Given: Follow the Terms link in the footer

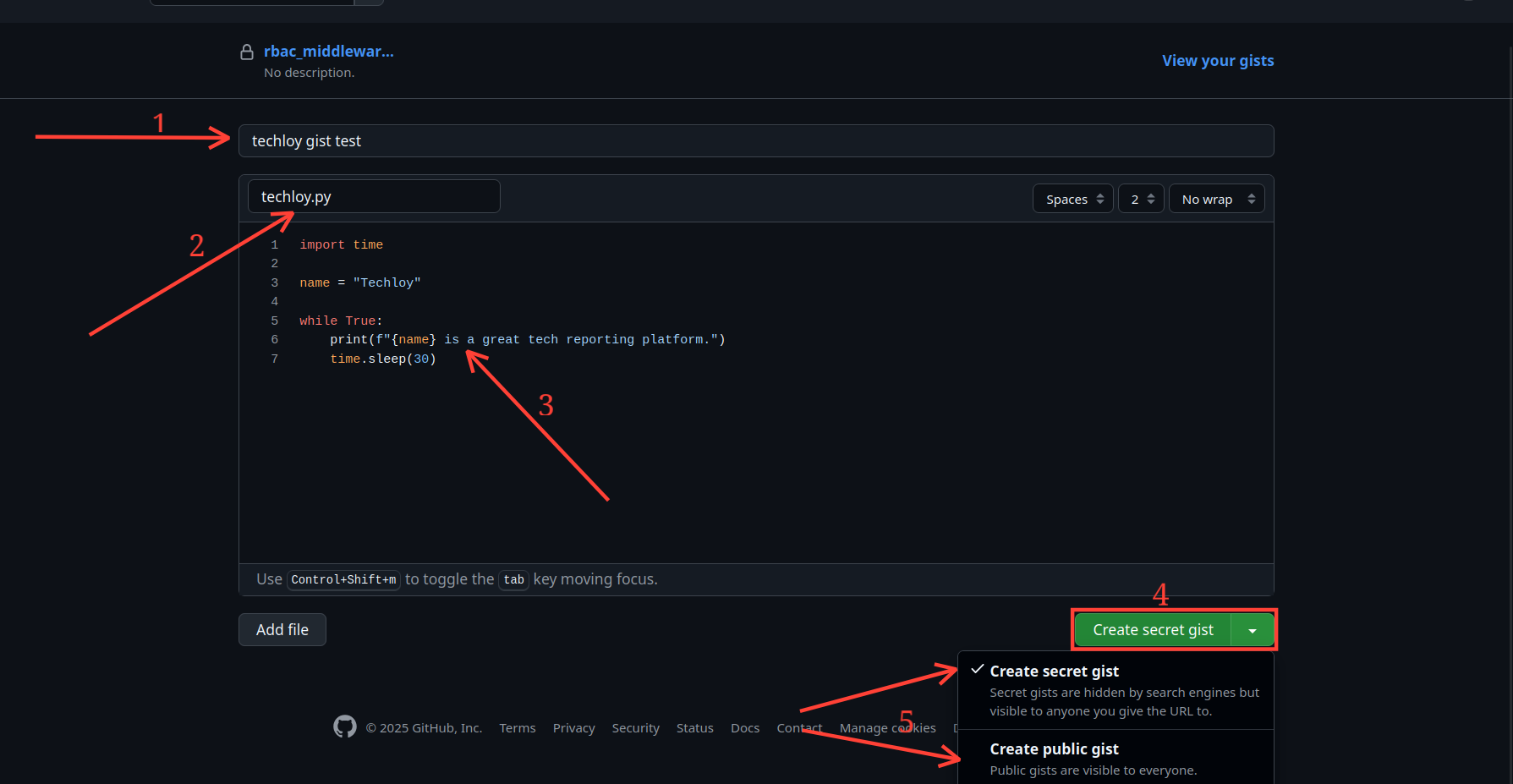Looking at the screenshot, I should pyautogui.click(x=517, y=727).
